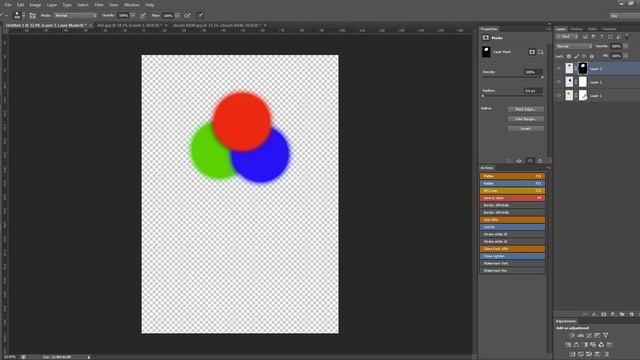Add layer mask from Layers footer
The width and height of the screenshot is (640, 360).
604,314
